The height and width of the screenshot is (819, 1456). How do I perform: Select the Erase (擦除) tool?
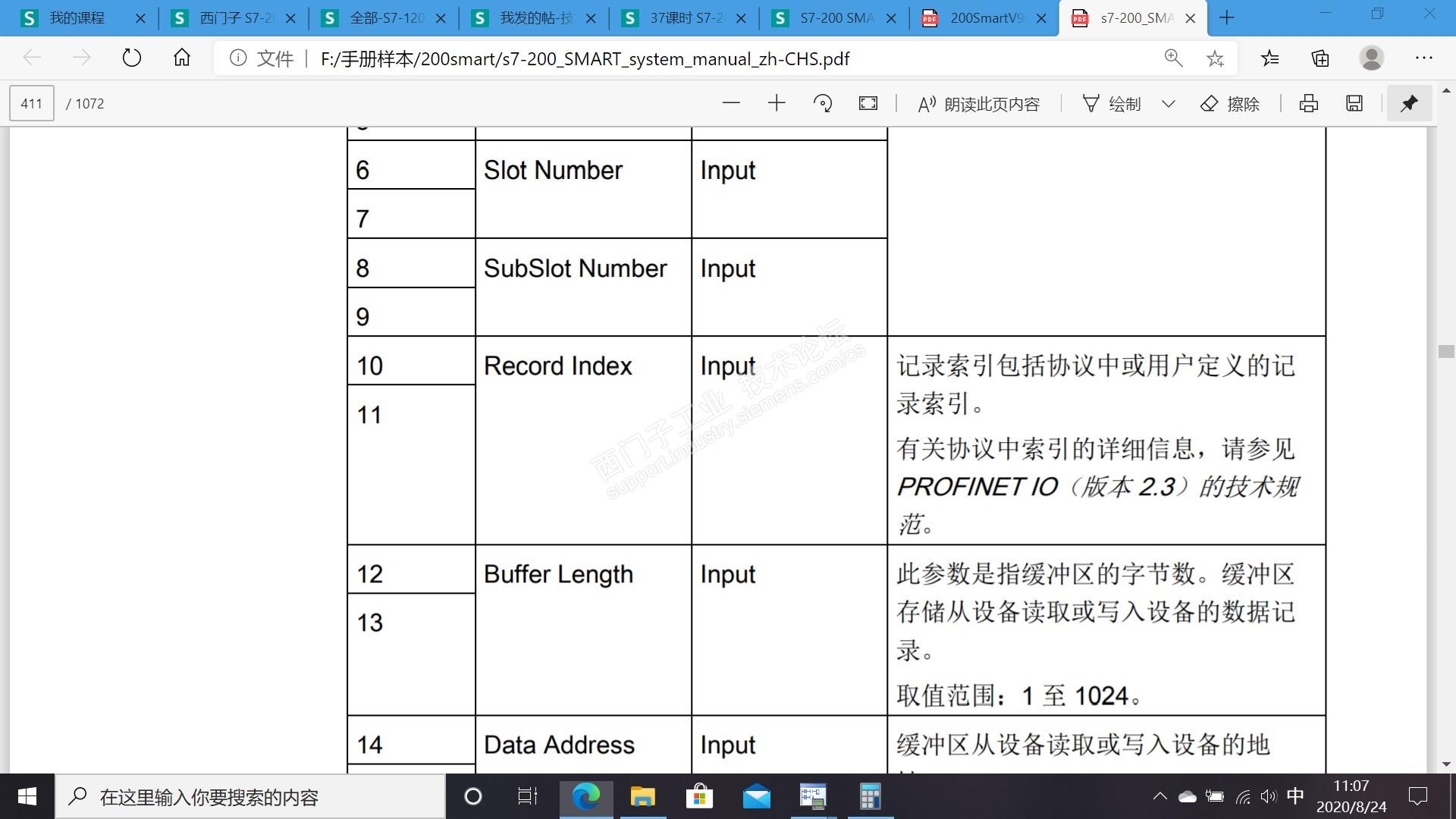(1230, 104)
